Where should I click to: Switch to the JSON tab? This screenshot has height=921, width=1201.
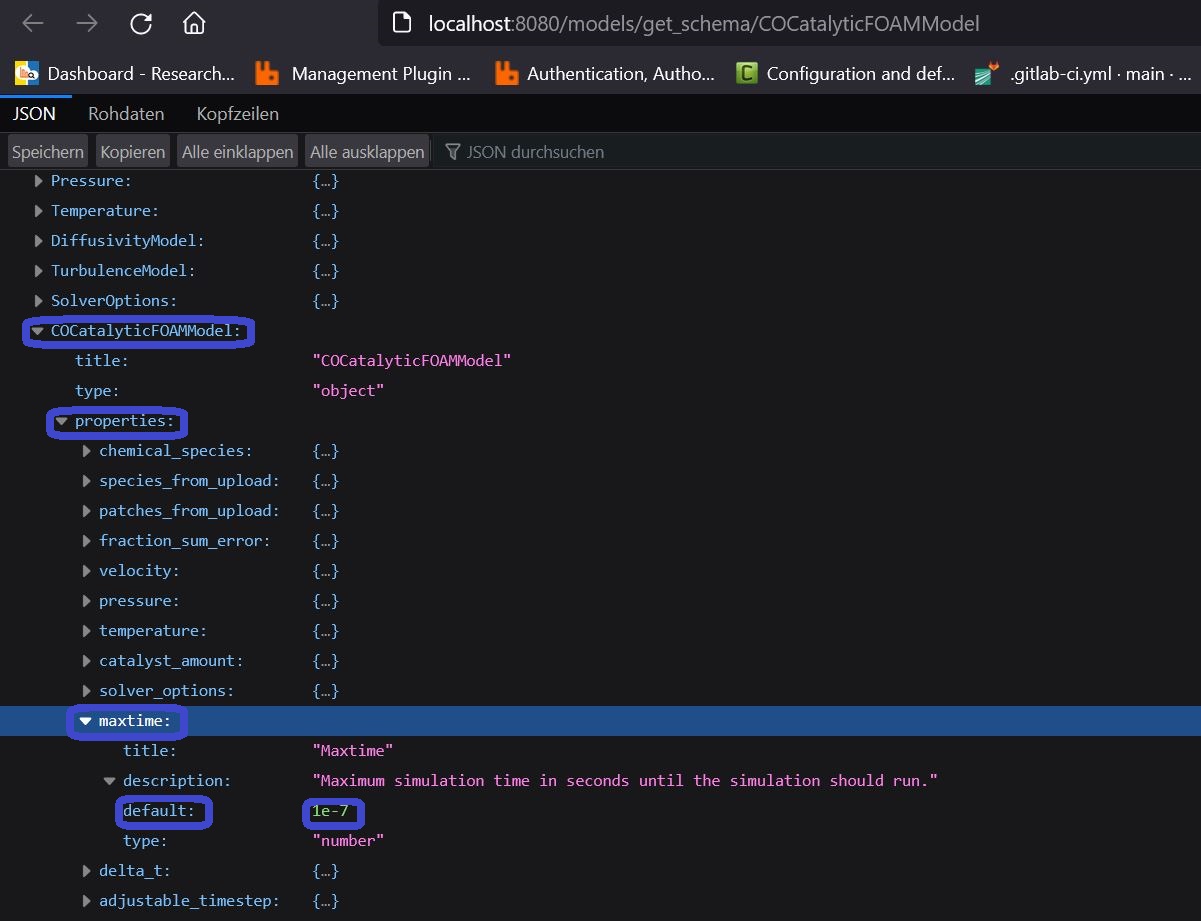pos(34,114)
